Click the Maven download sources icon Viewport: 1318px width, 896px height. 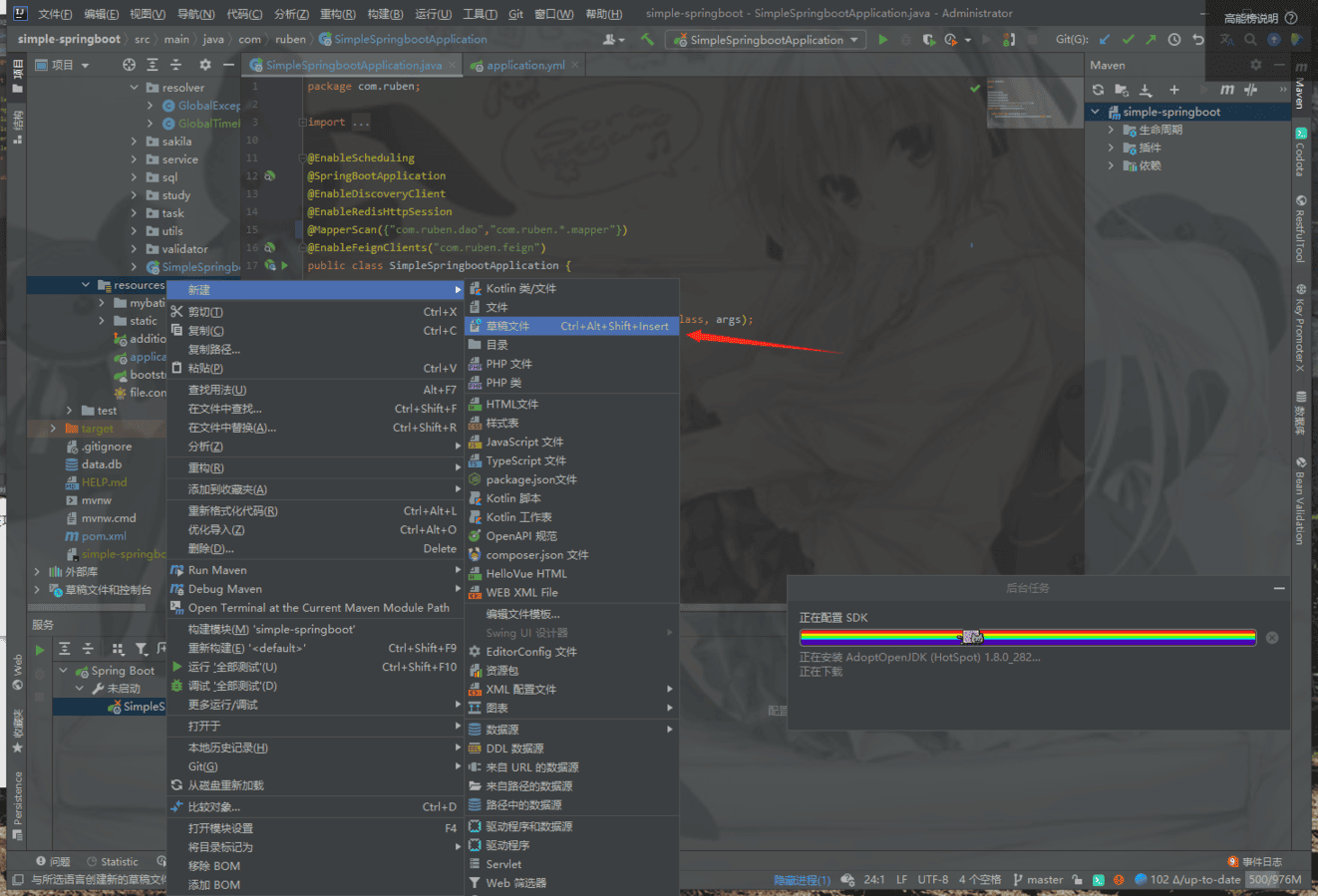(x=1145, y=90)
